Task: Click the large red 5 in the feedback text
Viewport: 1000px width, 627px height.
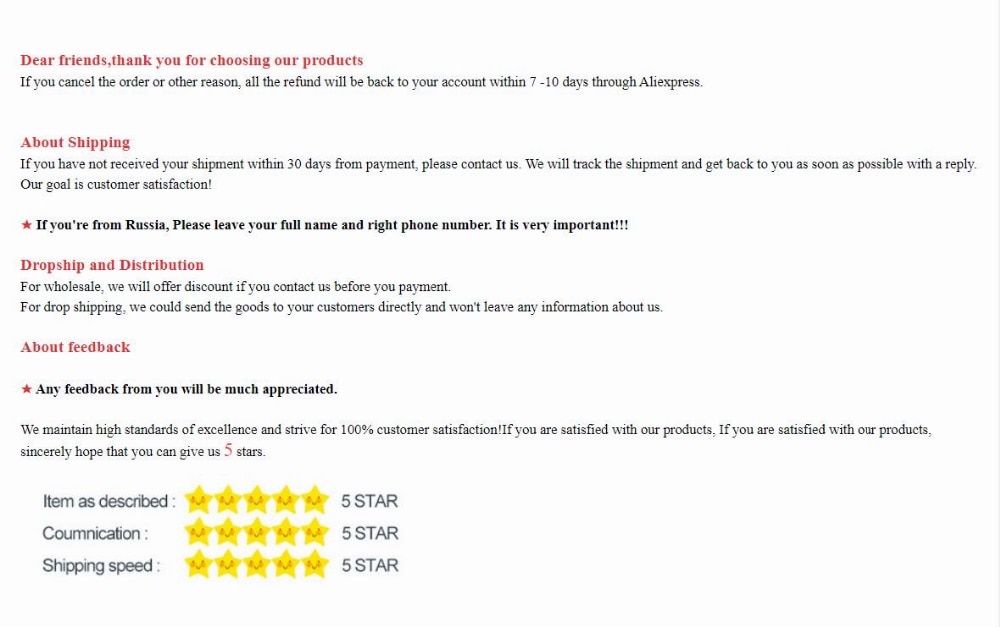Action: click(x=228, y=450)
